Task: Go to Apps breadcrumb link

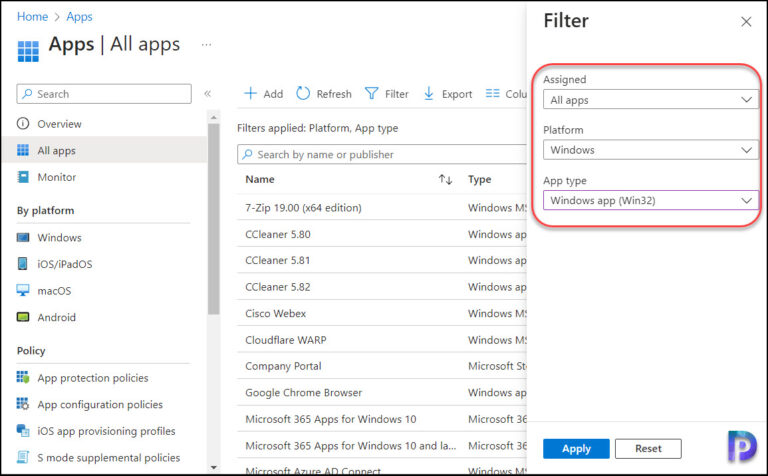Action: click(x=79, y=17)
